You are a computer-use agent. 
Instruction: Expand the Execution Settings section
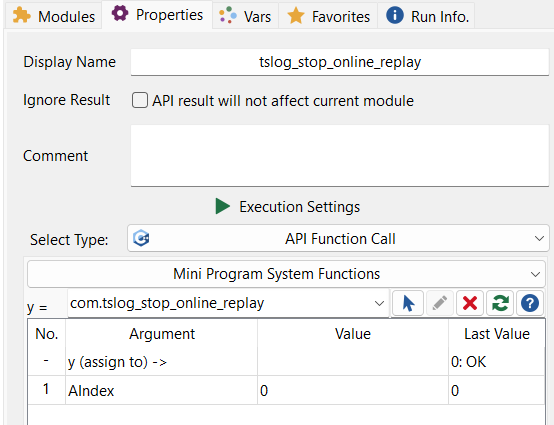tap(288, 206)
